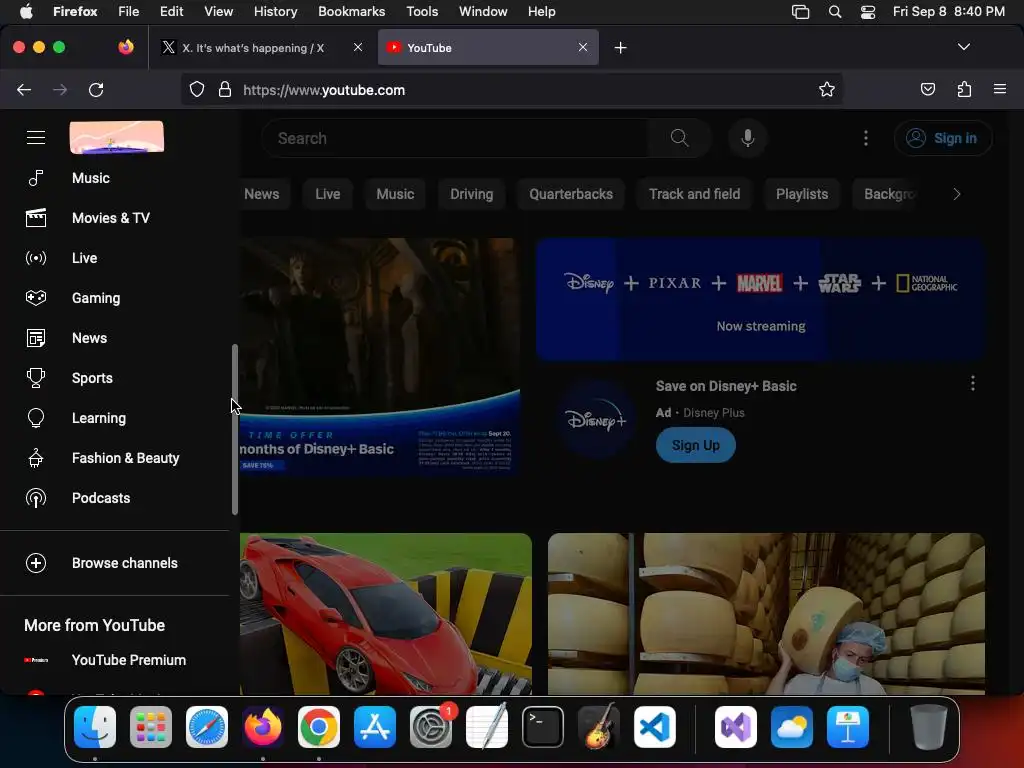Image resolution: width=1024 pixels, height=768 pixels.
Task: Open the Edit menu in the menu bar
Action: point(171,11)
